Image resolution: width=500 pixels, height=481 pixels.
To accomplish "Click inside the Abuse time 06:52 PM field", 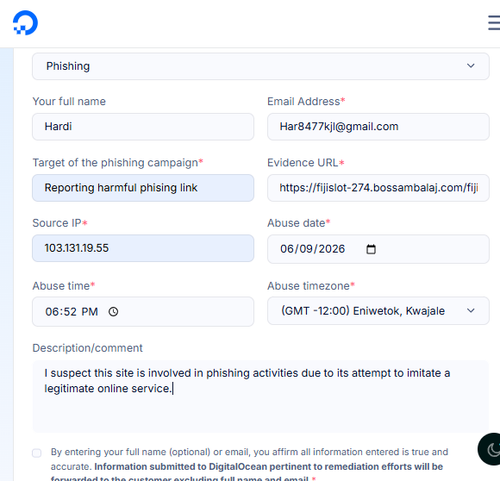I will point(143,312).
